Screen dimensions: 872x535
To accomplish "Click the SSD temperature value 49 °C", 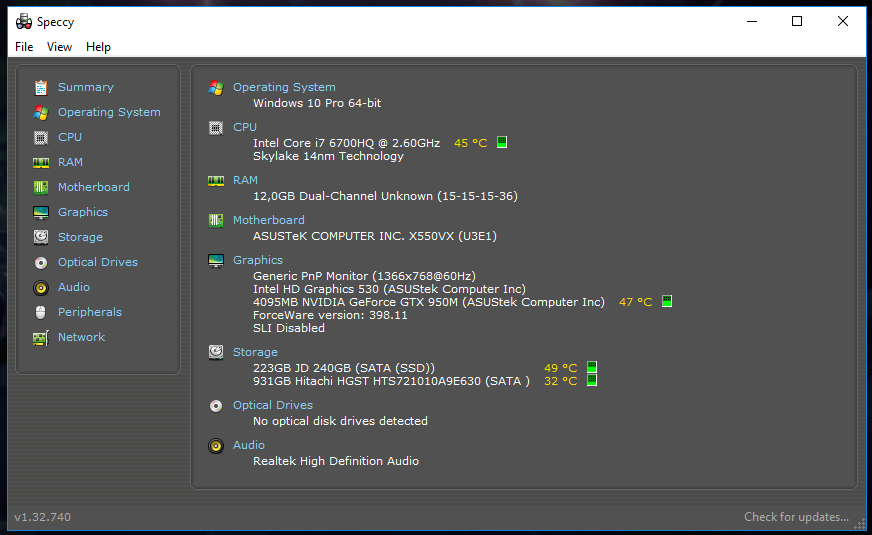I will click(x=561, y=368).
